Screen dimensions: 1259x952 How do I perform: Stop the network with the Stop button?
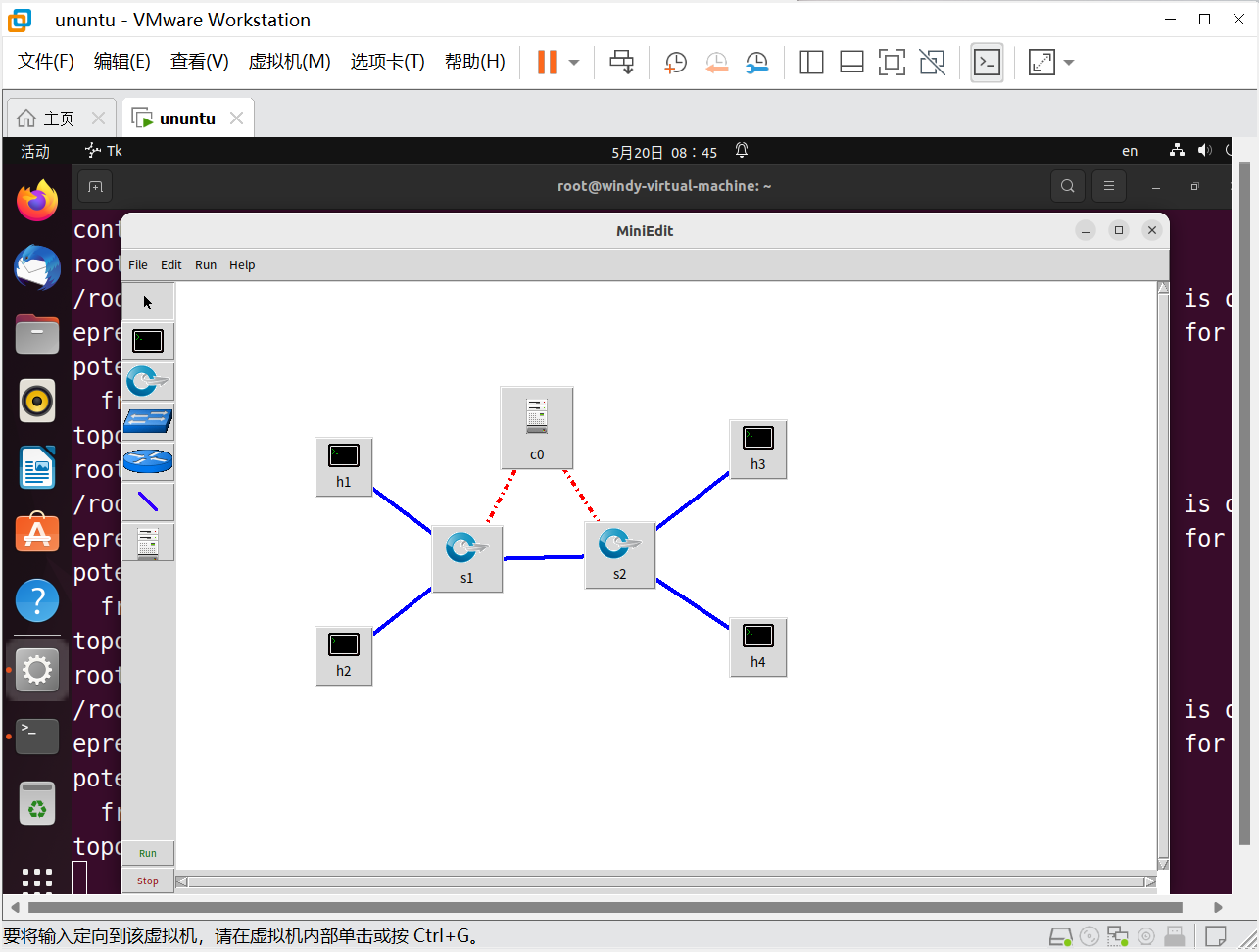[147, 880]
